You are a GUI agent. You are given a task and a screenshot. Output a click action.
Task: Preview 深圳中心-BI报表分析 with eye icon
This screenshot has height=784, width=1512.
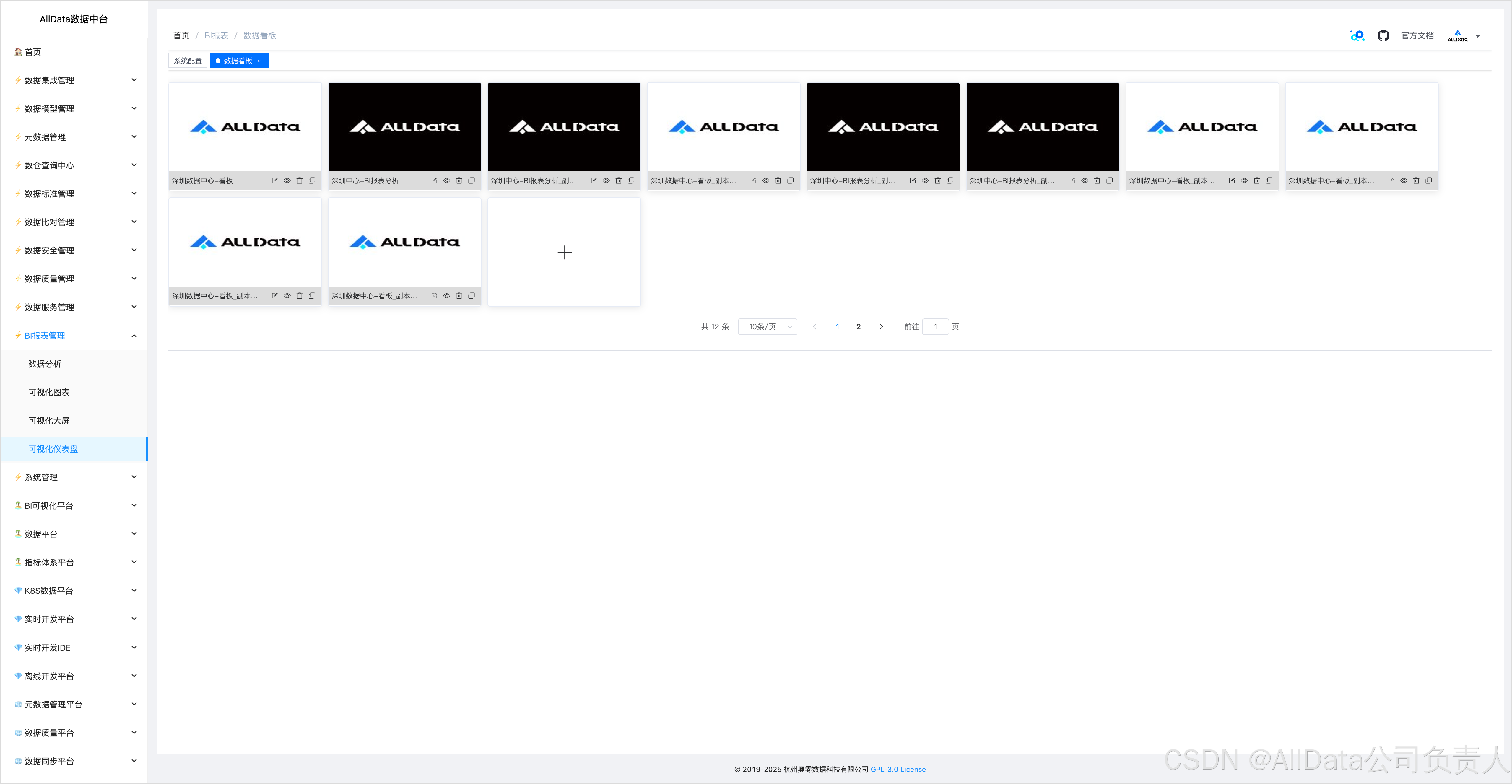(x=447, y=181)
